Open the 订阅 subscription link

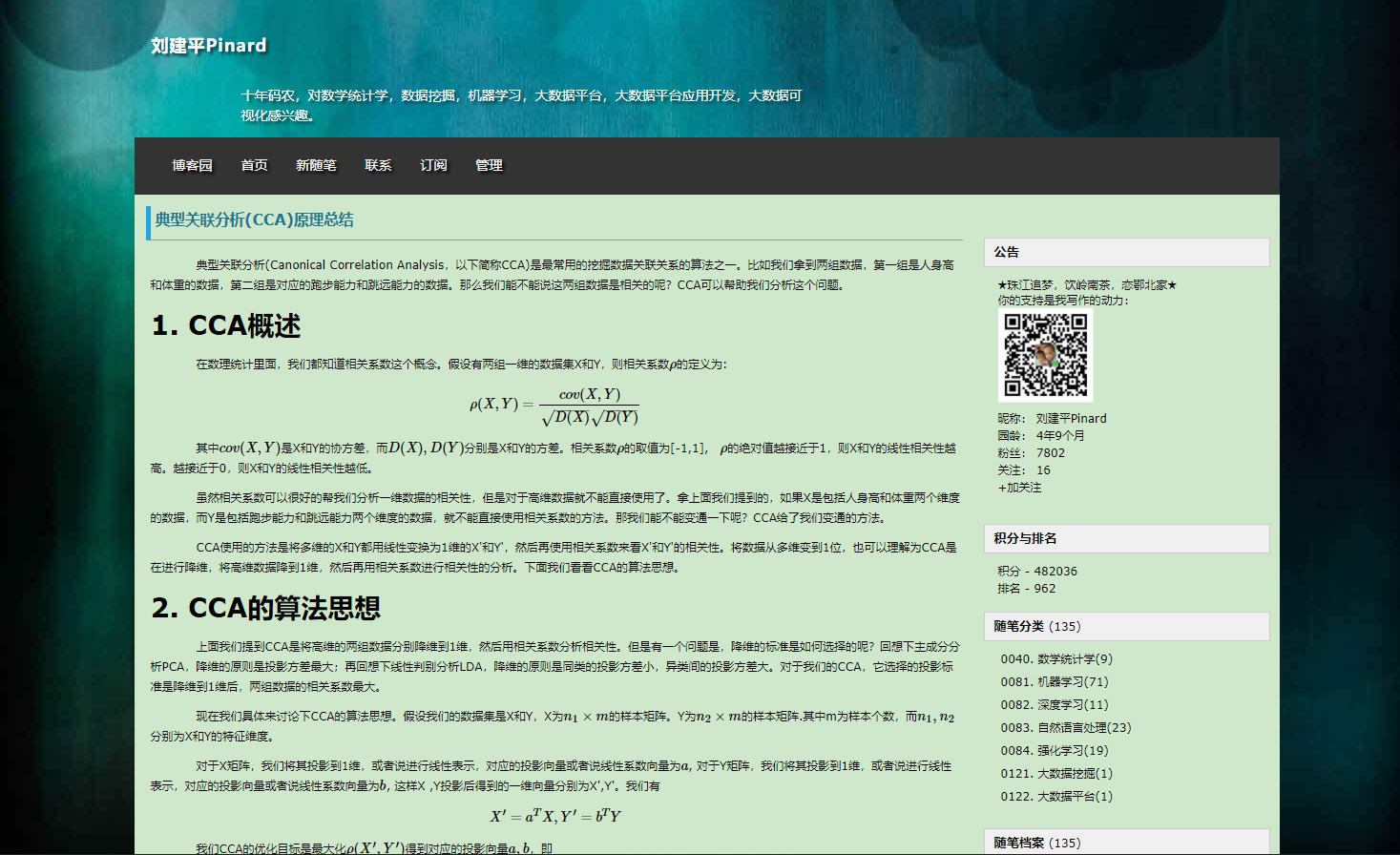(x=433, y=165)
